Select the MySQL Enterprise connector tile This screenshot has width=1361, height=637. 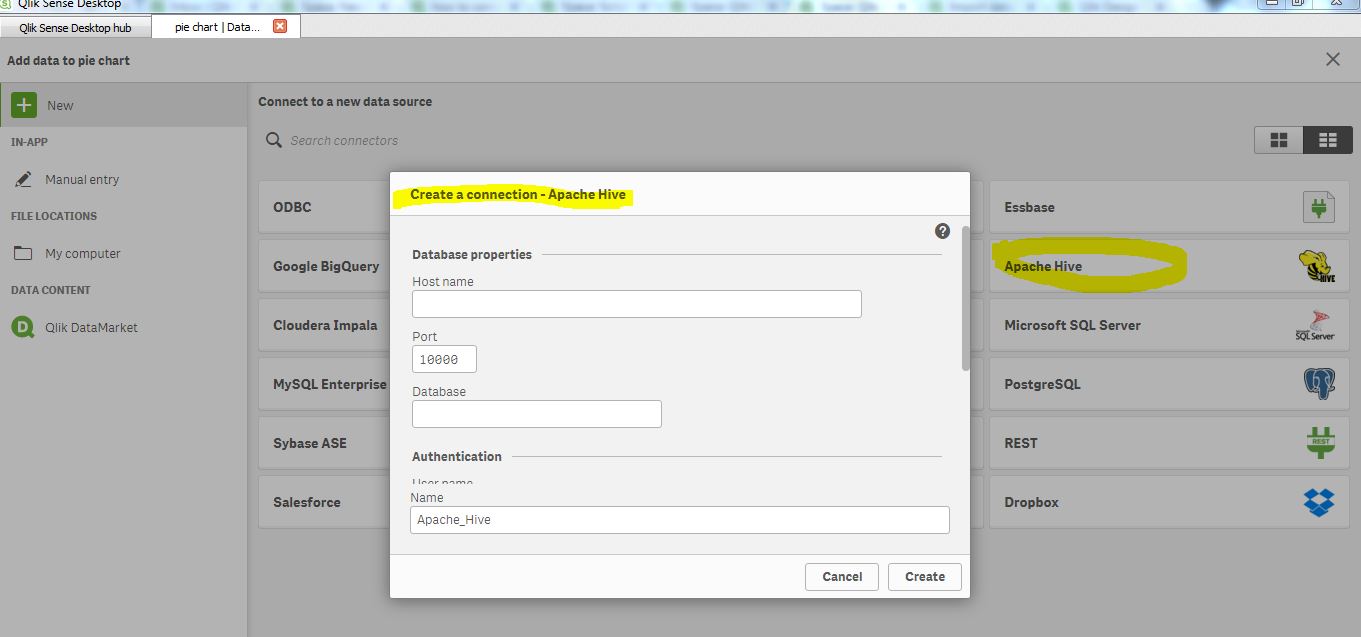click(x=324, y=384)
